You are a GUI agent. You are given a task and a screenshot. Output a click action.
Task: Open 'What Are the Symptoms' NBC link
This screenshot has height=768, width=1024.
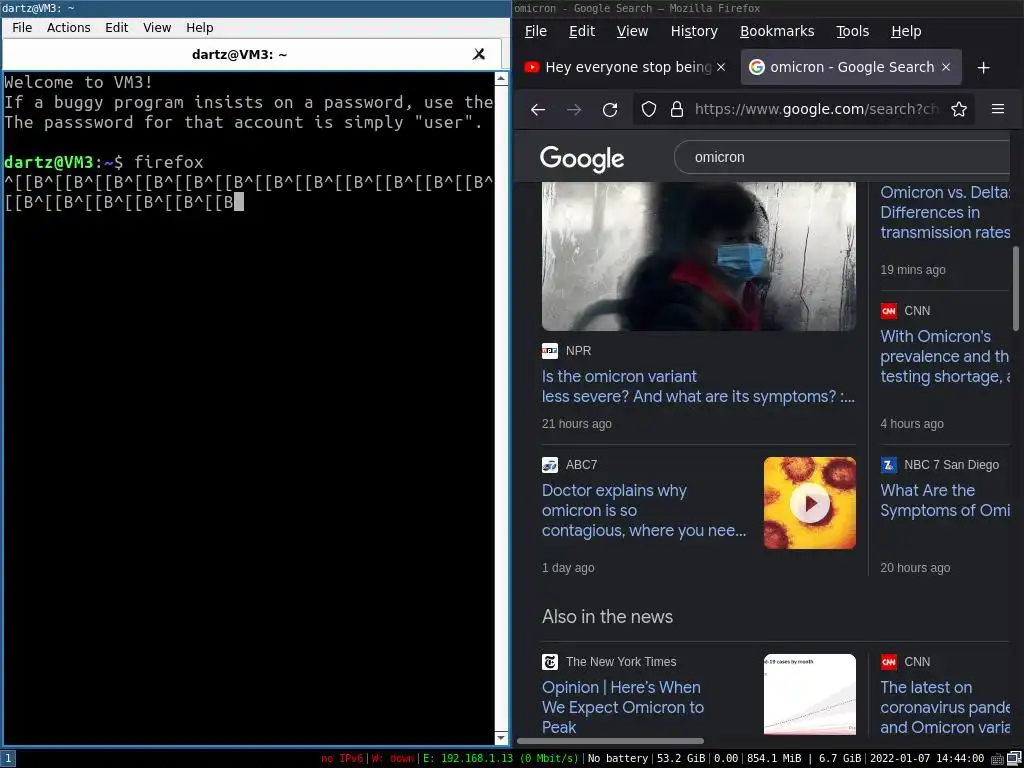tap(945, 500)
